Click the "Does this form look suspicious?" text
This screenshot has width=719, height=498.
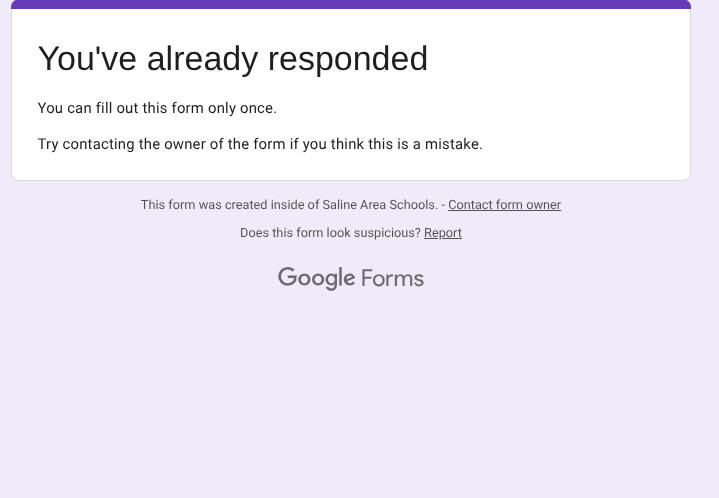coord(330,233)
